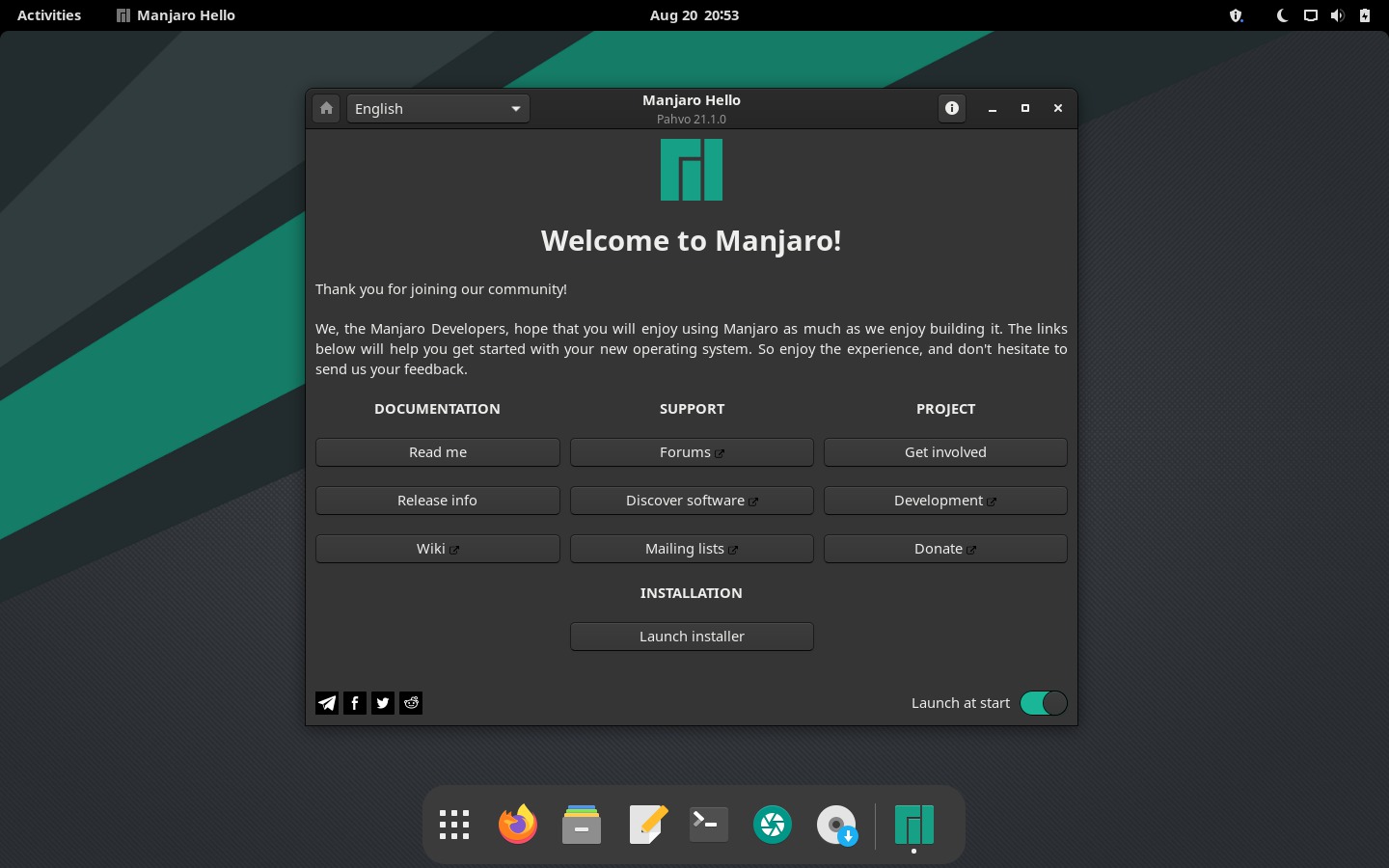Open the Twitter social link icon
Screen dimensions: 1389x868
click(x=383, y=703)
